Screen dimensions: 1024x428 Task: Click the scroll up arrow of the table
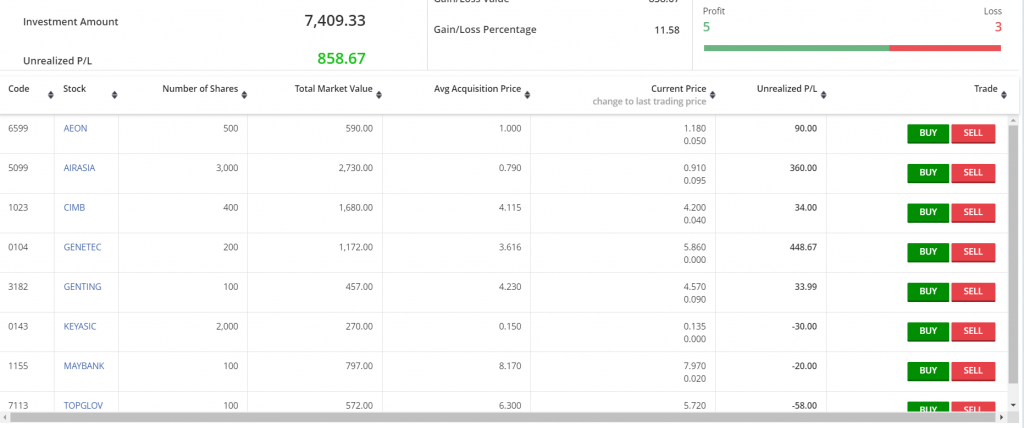click(1014, 121)
